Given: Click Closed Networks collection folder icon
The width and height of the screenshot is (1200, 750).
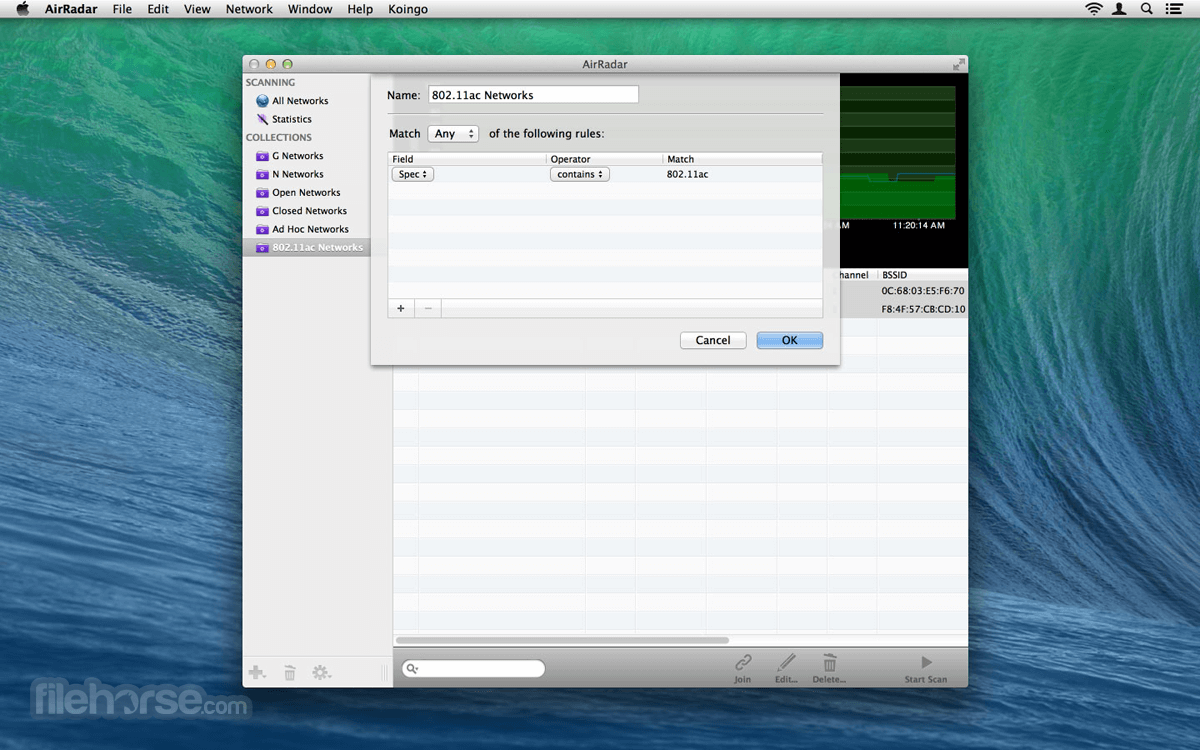Looking at the screenshot, I should [x=262, y=211].
